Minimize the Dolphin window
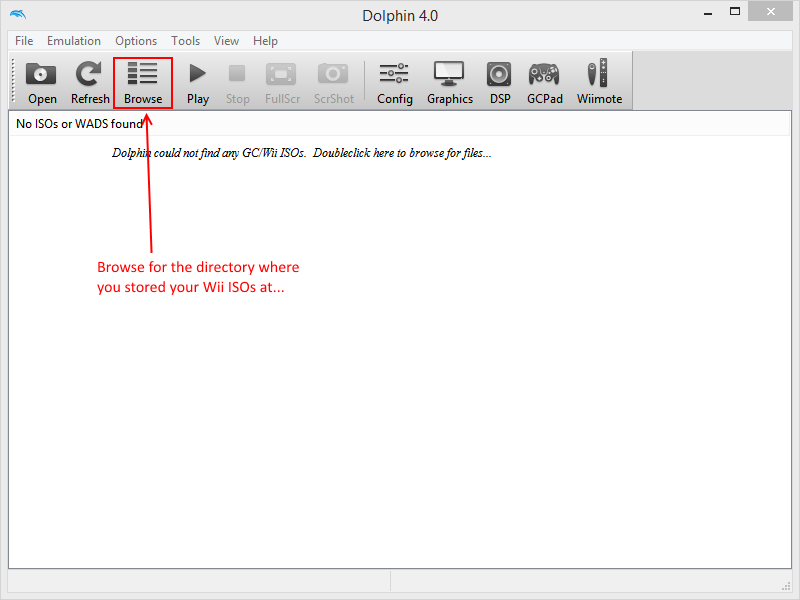This screenshot has height=600, width=800. [708, 13]
